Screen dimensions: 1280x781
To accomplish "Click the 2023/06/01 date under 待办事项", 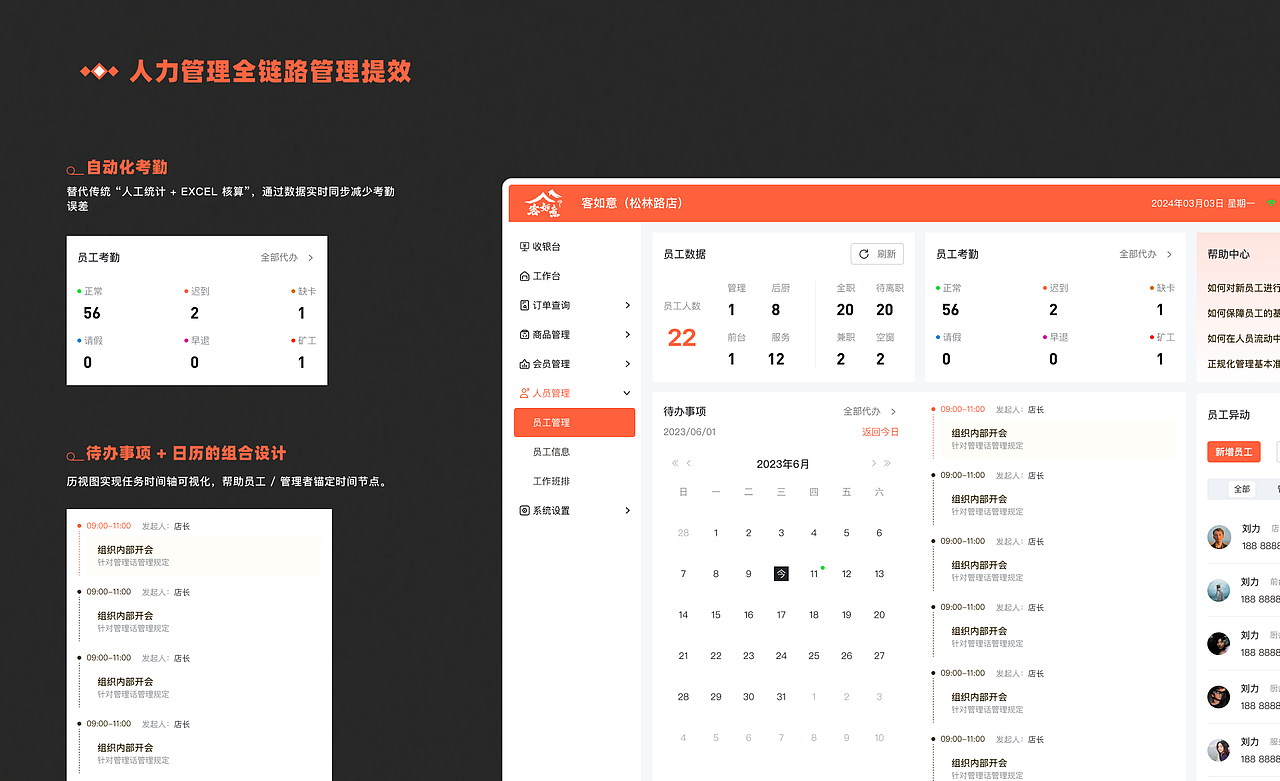I will click(690, 432).
